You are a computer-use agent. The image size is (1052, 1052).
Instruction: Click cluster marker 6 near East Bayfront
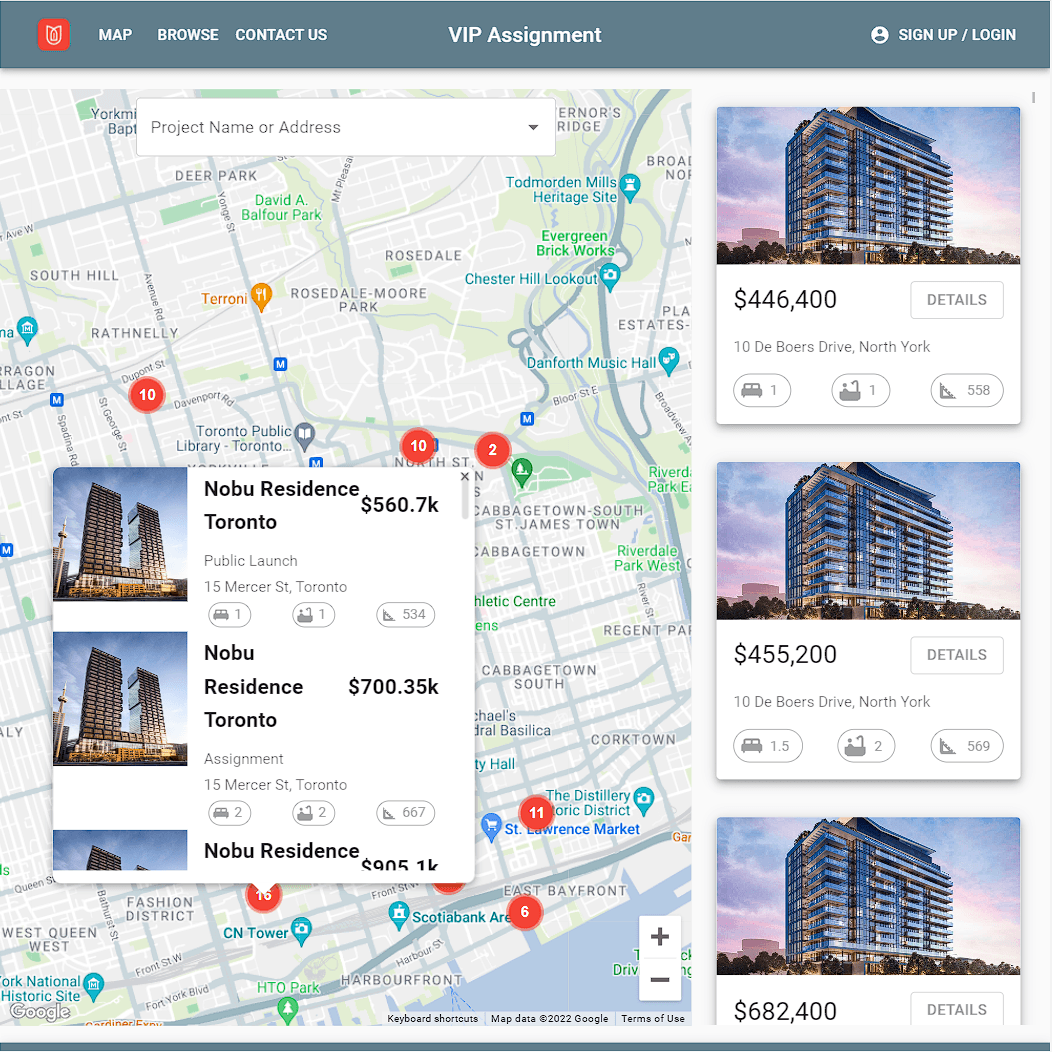pos(525,912)
